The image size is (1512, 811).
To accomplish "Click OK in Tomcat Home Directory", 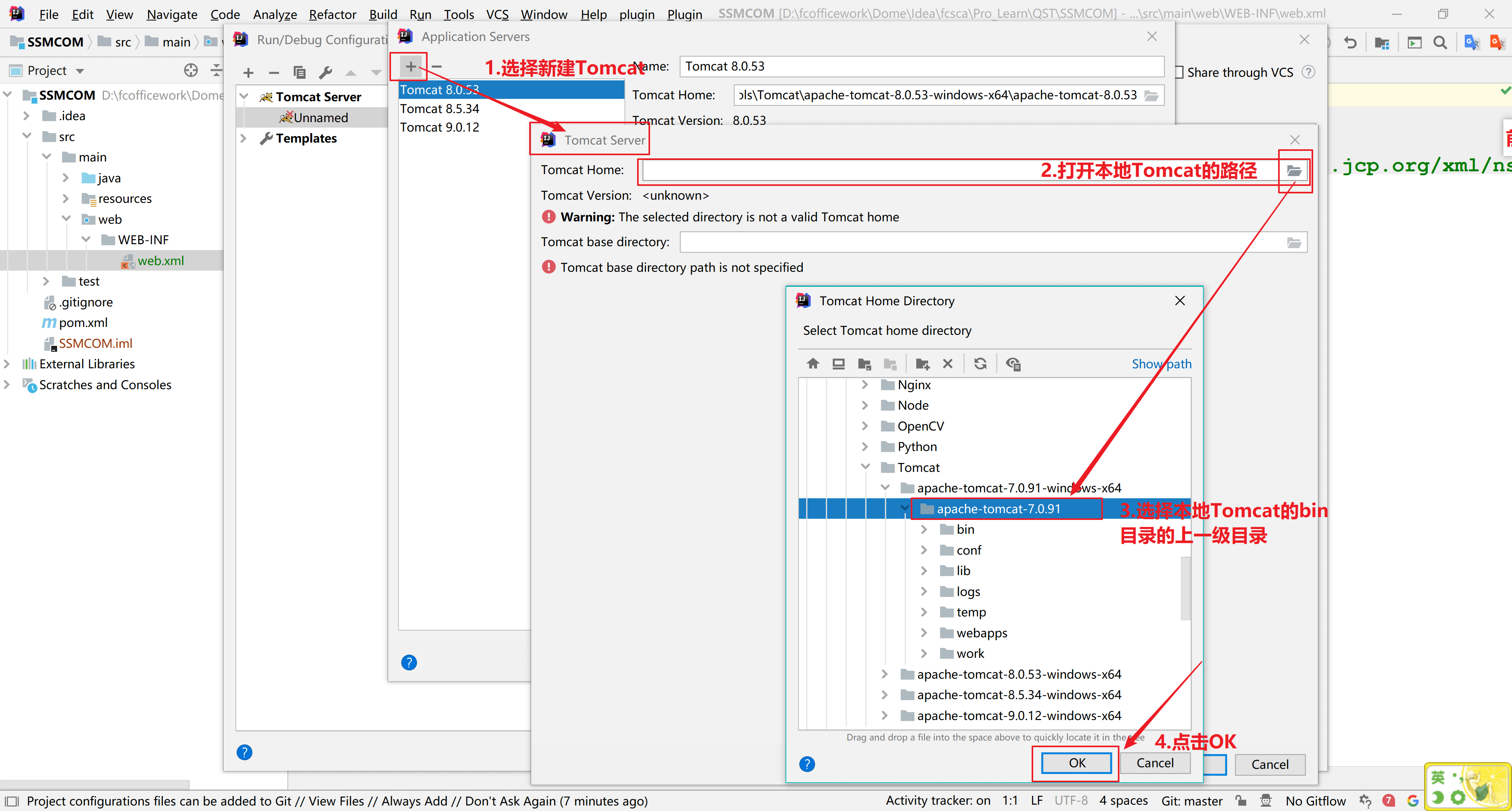I will [x=1077, y=763].
